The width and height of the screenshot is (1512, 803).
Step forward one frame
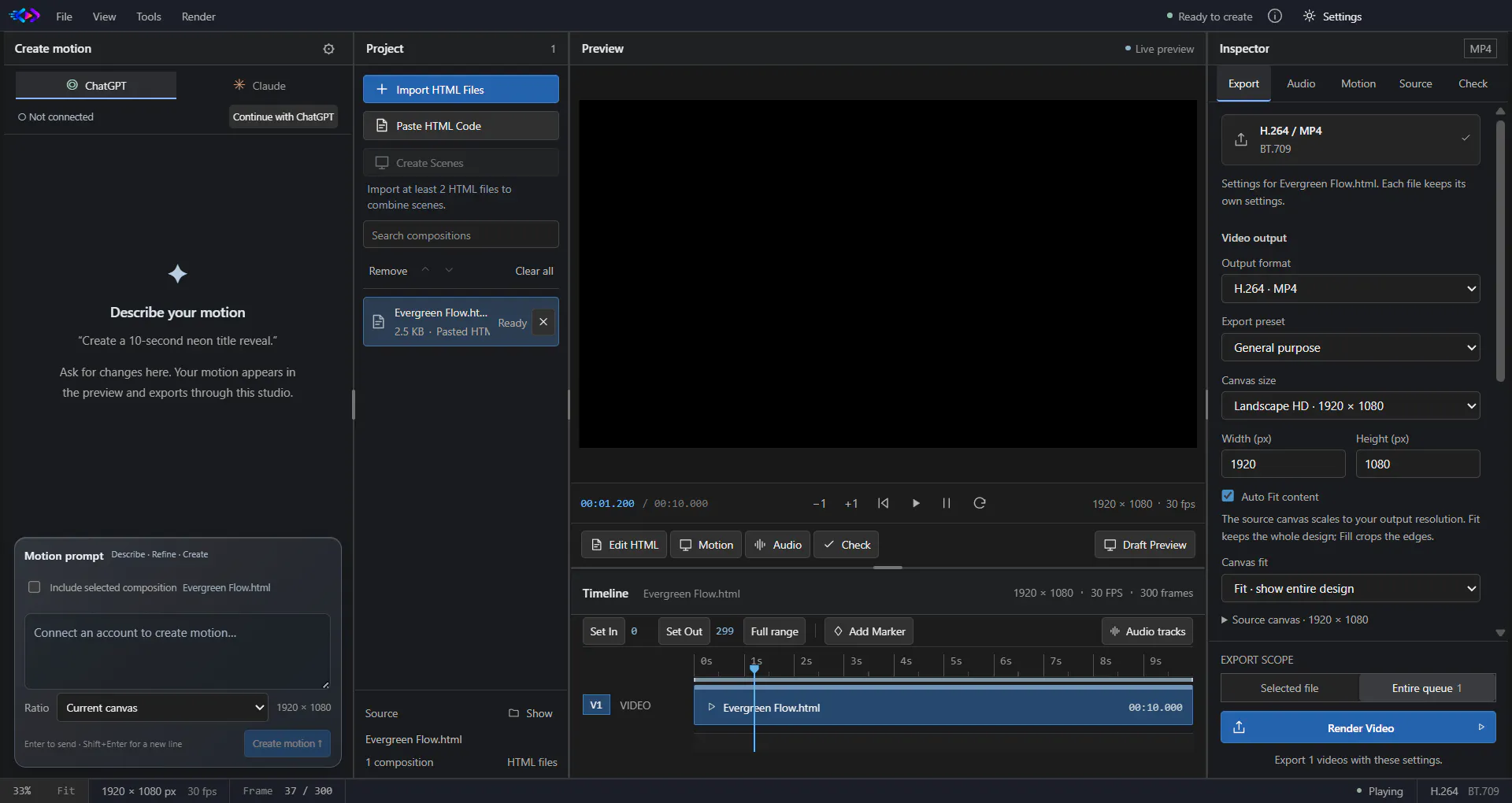click(x=851, y=503)
